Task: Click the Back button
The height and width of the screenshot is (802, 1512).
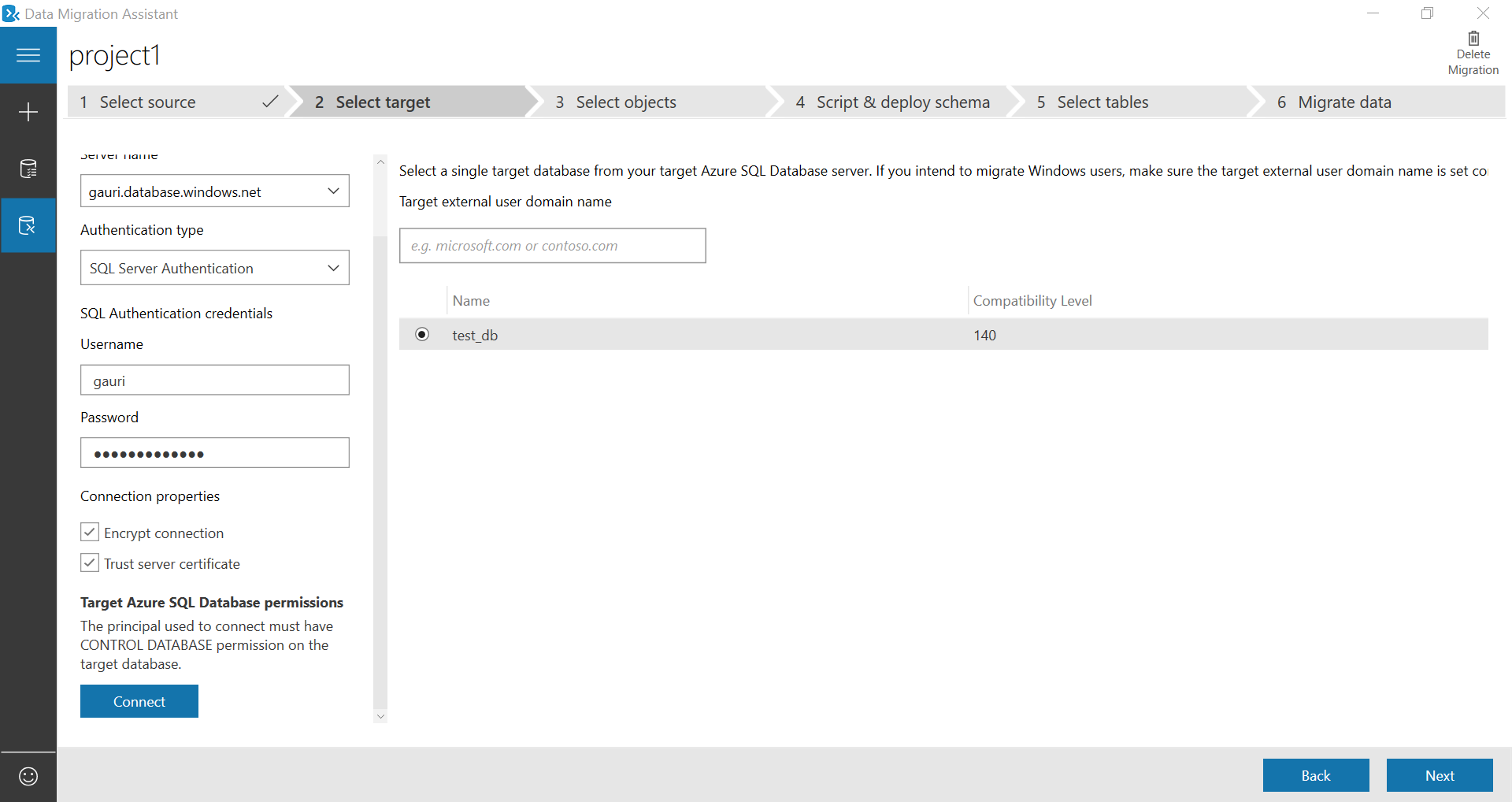Action: point(1316,775)
